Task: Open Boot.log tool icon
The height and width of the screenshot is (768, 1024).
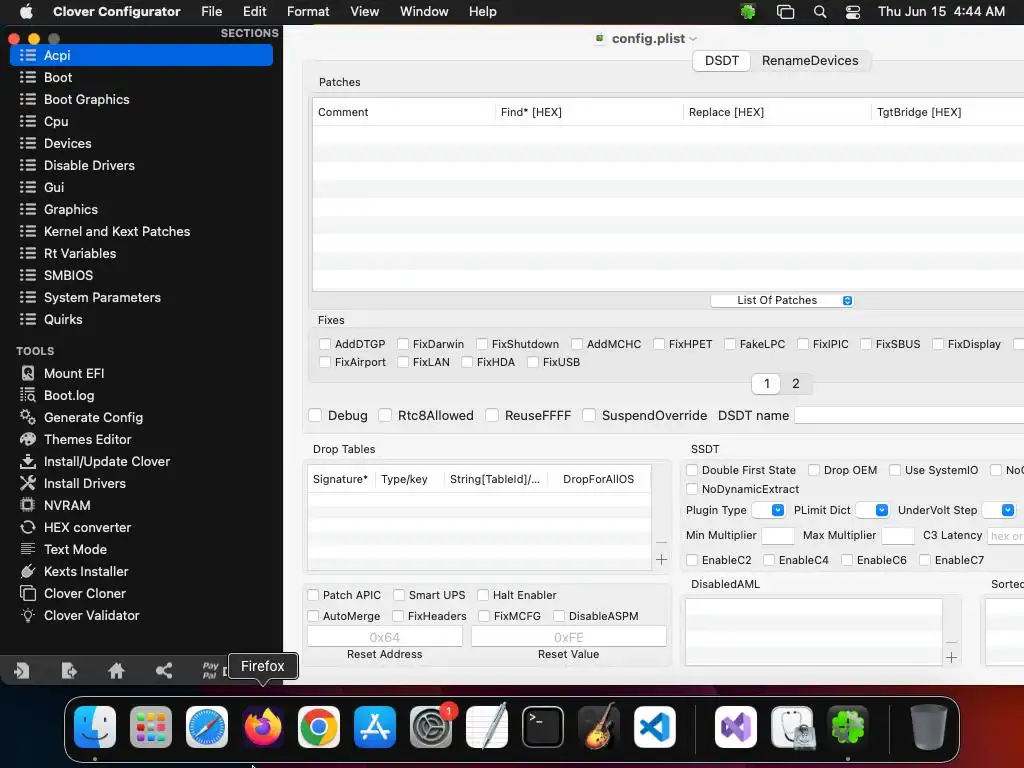Action: point(27,395)
